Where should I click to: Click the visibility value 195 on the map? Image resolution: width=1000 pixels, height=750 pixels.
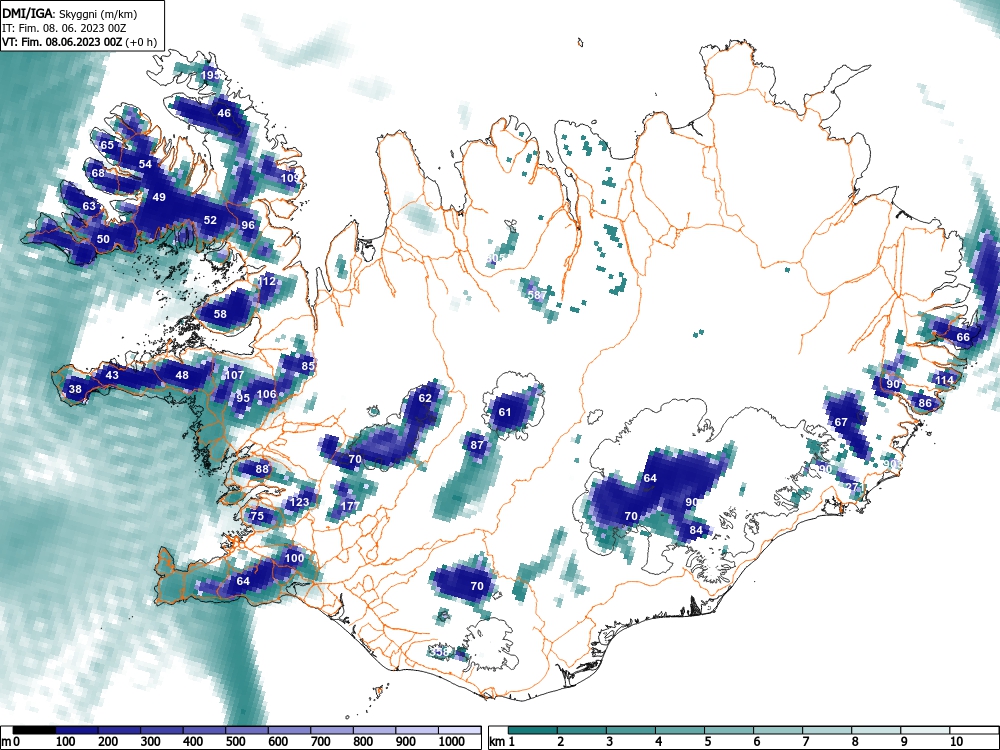[x=210, y=75]
